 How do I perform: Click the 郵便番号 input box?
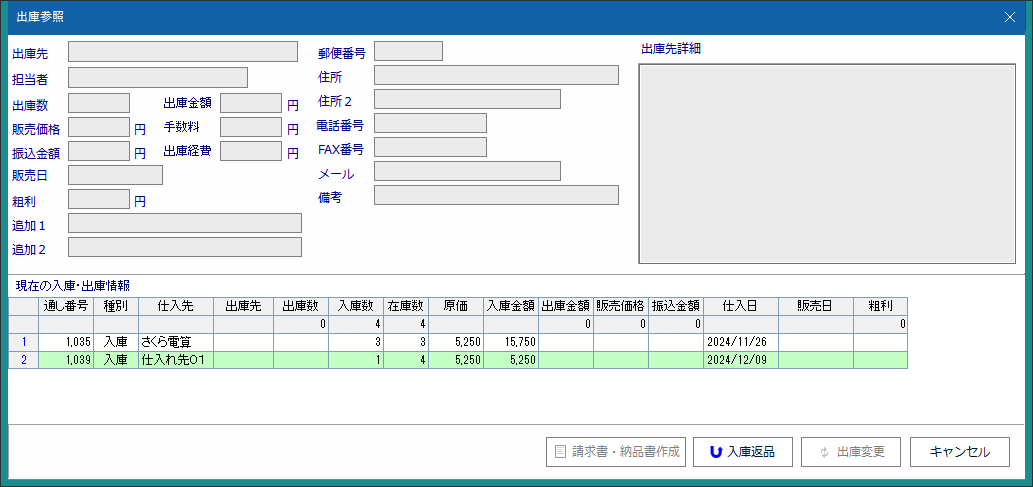click(x=408, y=52)
